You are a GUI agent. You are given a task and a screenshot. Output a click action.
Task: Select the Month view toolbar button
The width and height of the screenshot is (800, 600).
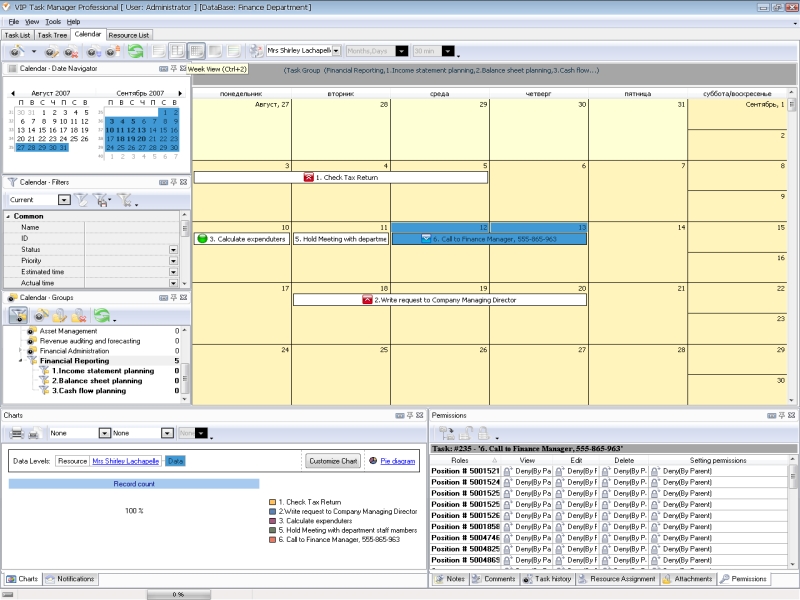click(x=215, y=51)
